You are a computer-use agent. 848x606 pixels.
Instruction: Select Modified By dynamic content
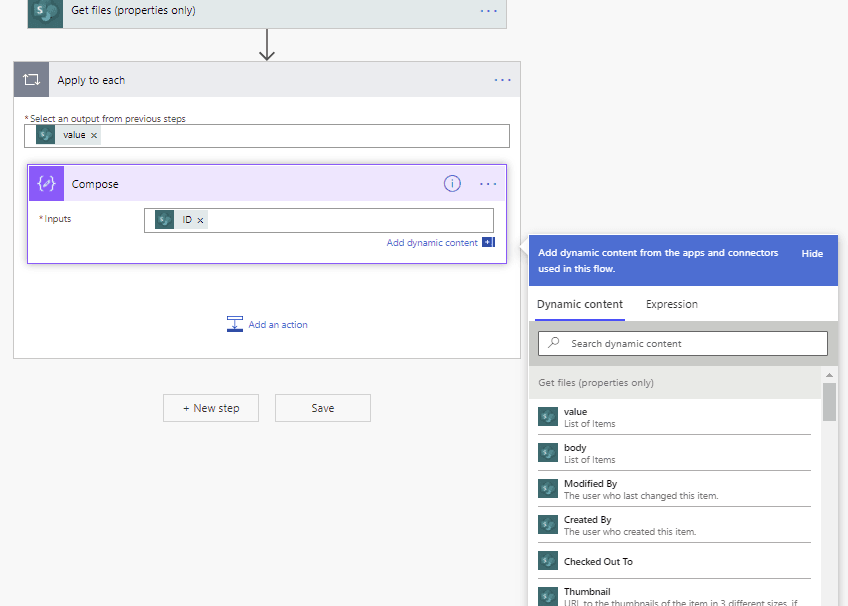pyautogui.click(x=674, y=489)
